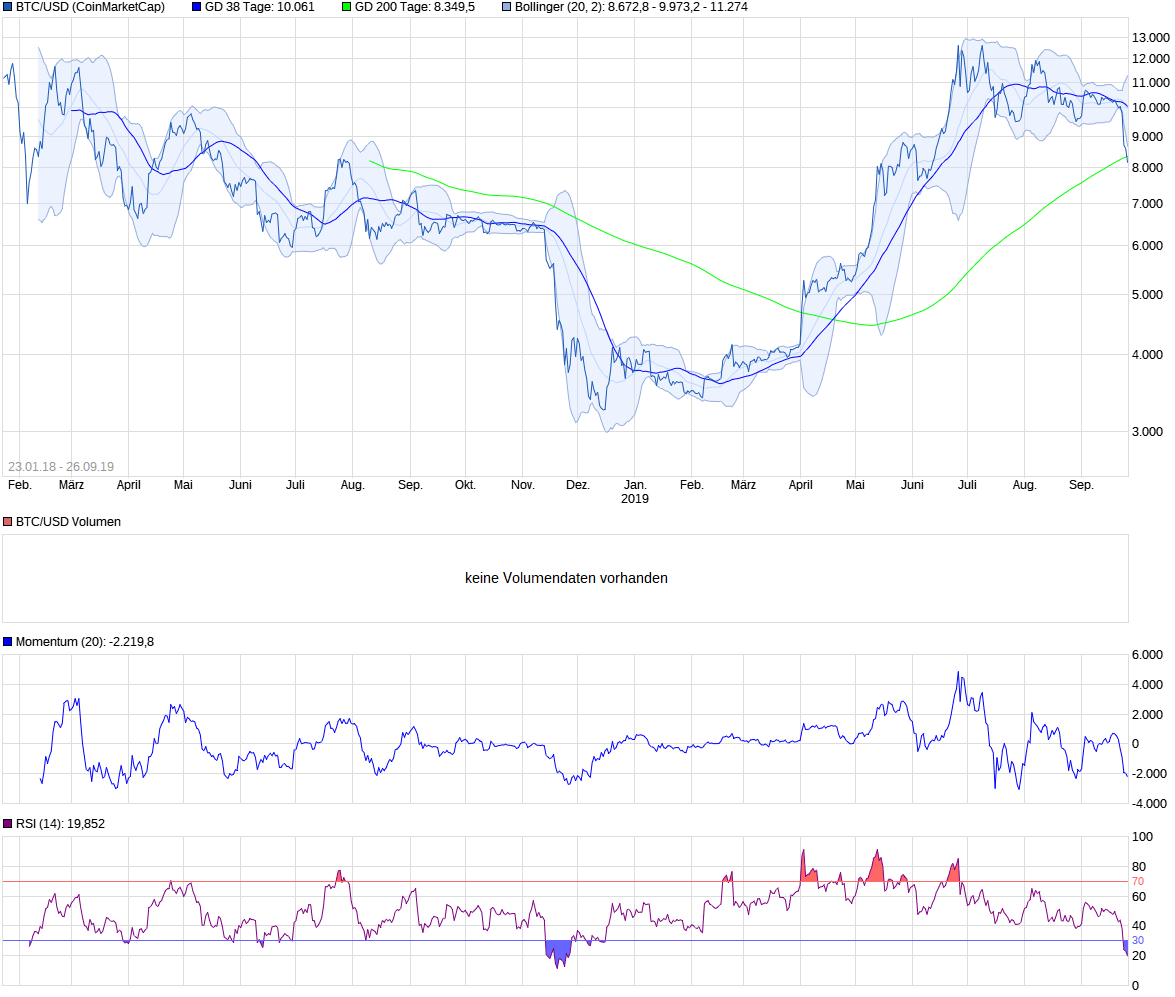This screenshot has width=1175, height=997.
Task: Click the BTC/USD (CoinMarketCap) legend color square
Action: [7, 7]
